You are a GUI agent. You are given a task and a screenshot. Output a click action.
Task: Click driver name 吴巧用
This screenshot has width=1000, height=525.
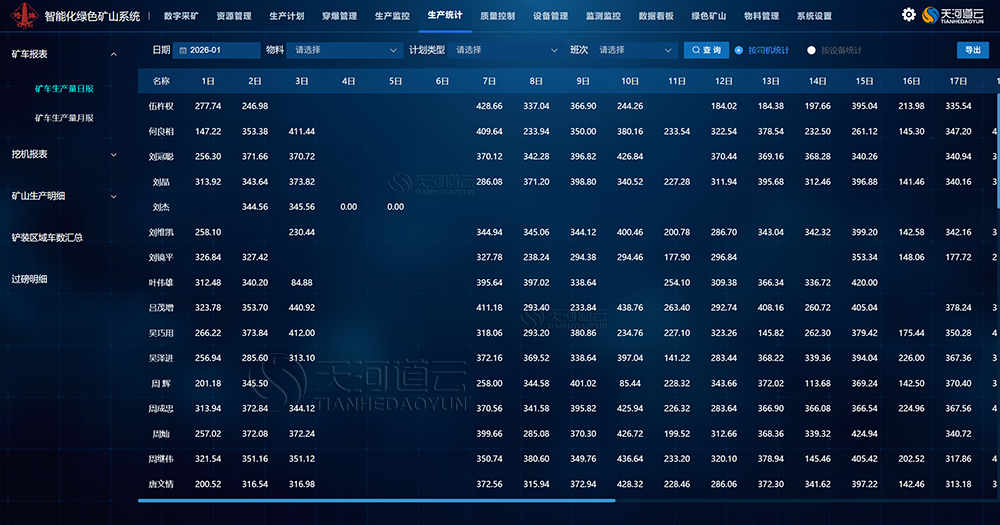click(161, 333)
